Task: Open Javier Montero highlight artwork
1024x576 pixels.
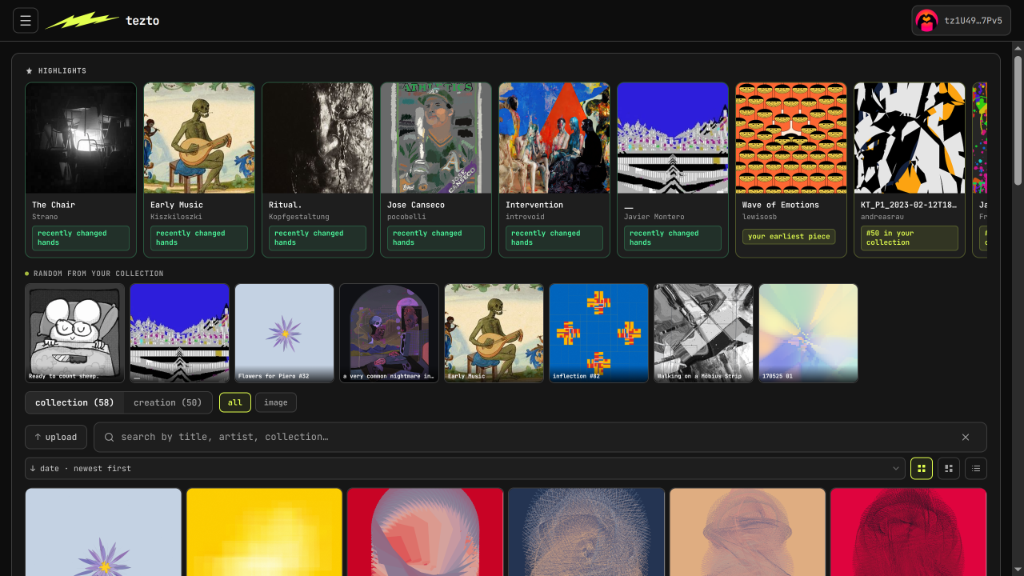Action: 673,138
